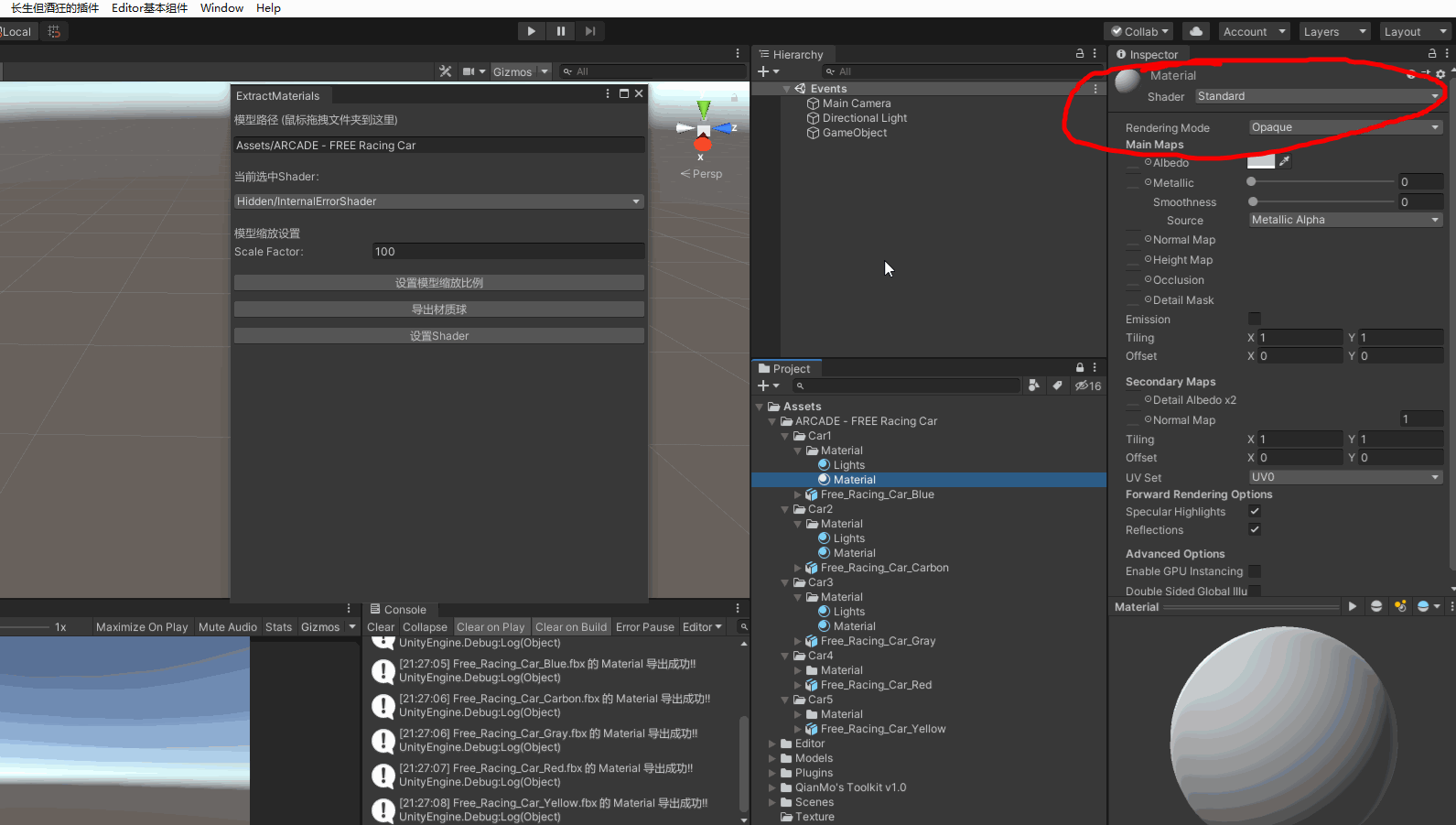Click the 设置Shader button

[x=439, y=336]
